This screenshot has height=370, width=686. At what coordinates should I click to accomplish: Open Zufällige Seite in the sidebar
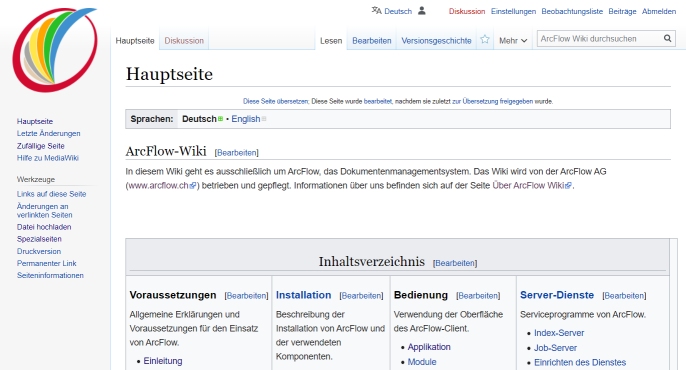coord(41,146)
